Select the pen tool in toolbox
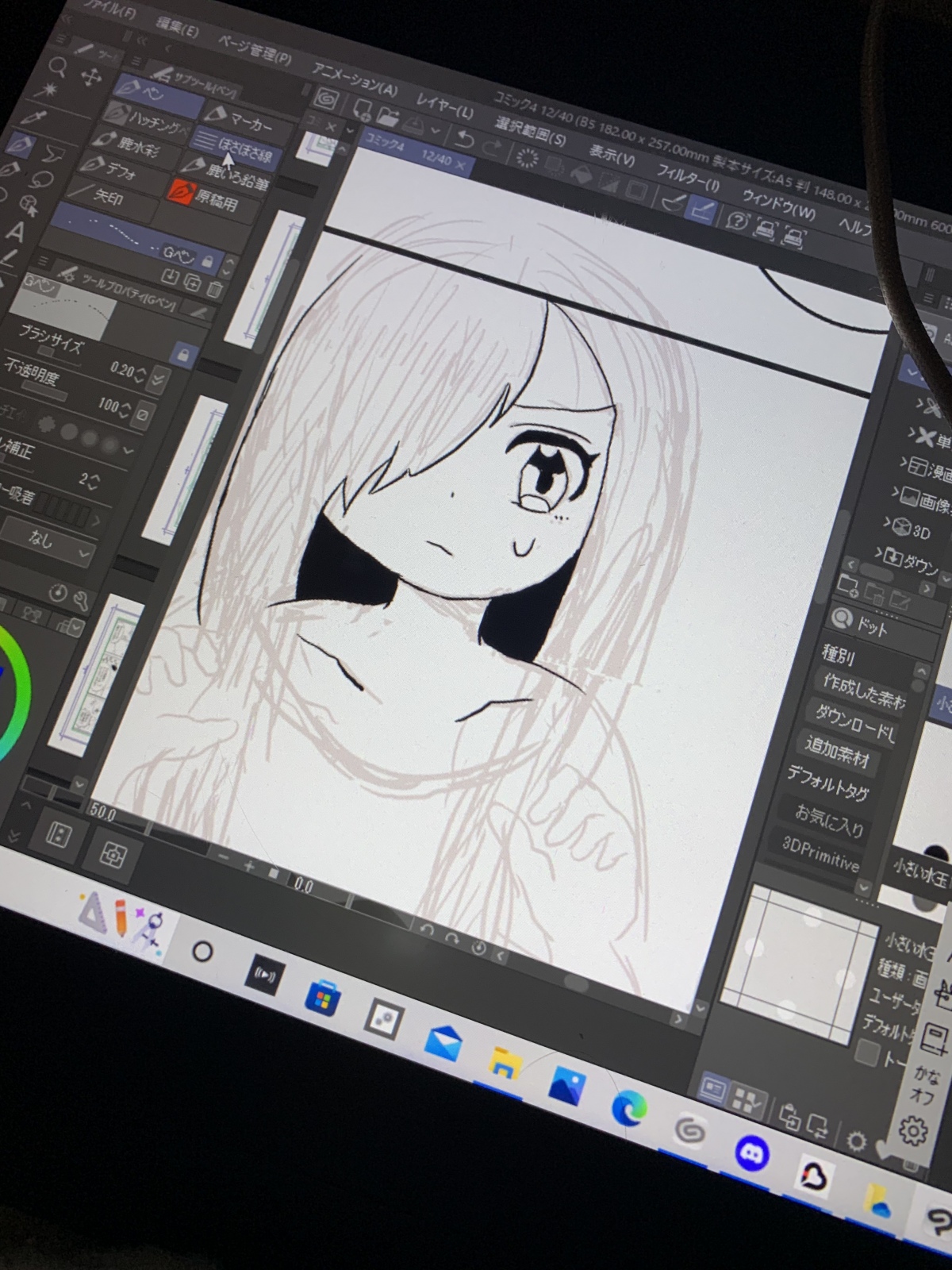The height and width of the screenshot is (1270, 952). (21, 145)
